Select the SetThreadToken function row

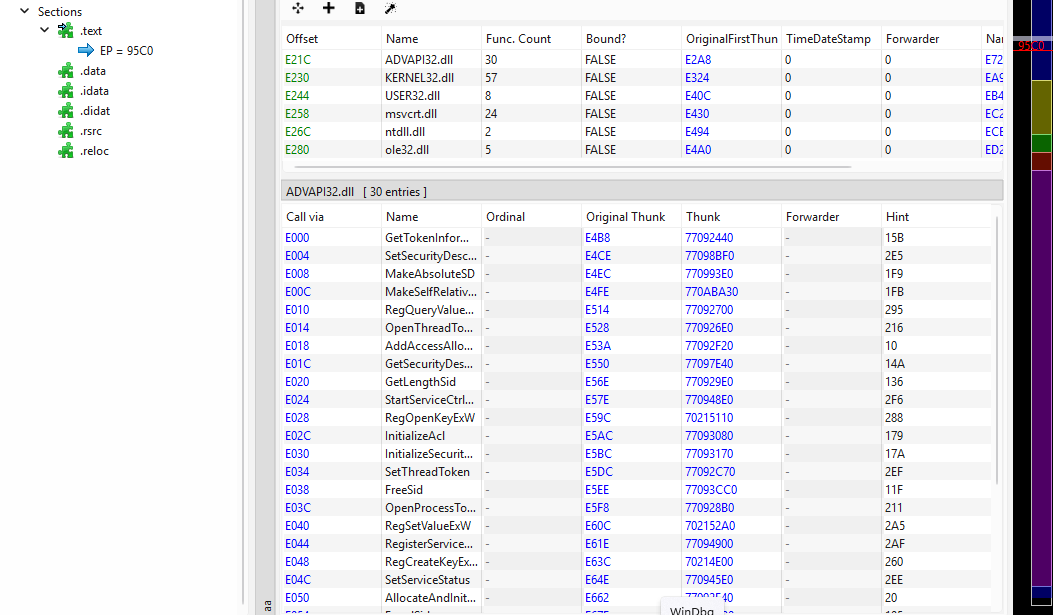(636, 472)
